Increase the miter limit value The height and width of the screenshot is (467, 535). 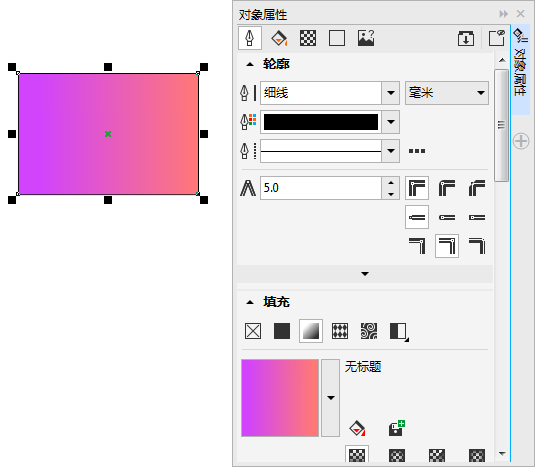pos(391,183)
